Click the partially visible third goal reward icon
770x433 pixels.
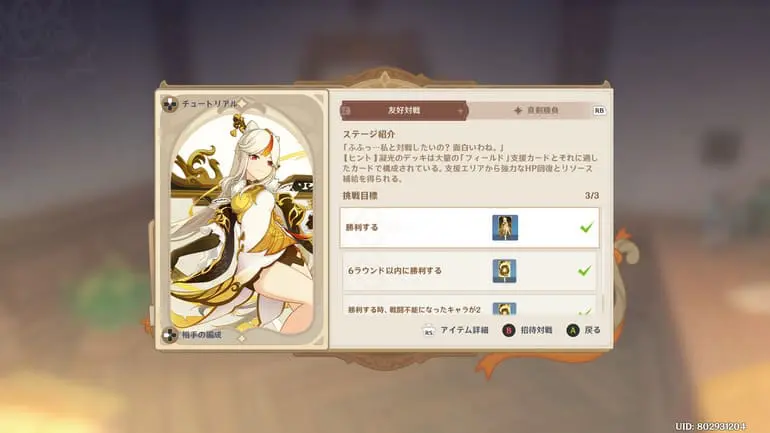pos(504,309)
